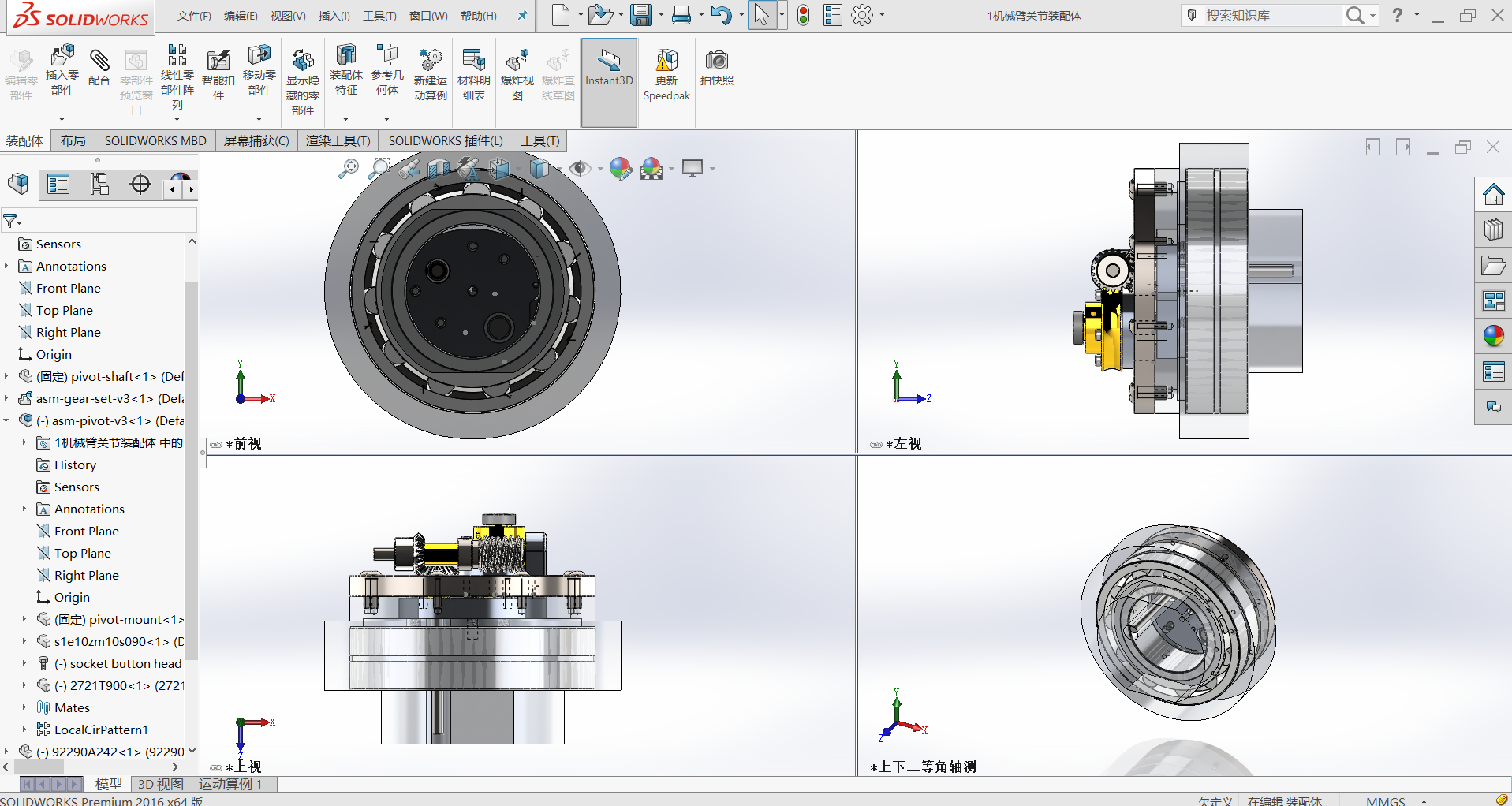Switch to the ConfigurationManager tab
This screenshot has width=1512, height=806.
100,185
